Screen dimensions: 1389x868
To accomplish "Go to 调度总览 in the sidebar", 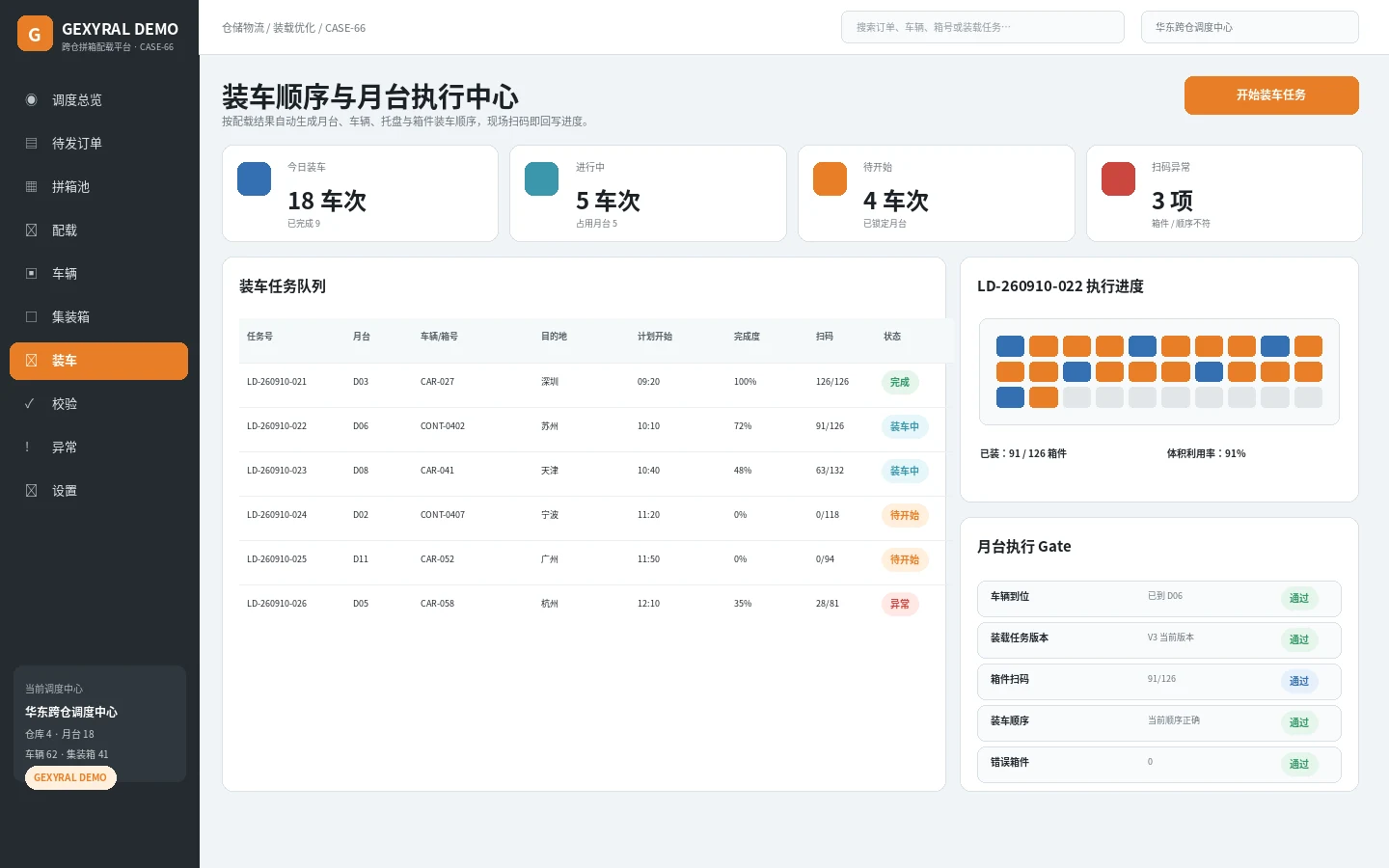I will point(98,100).
